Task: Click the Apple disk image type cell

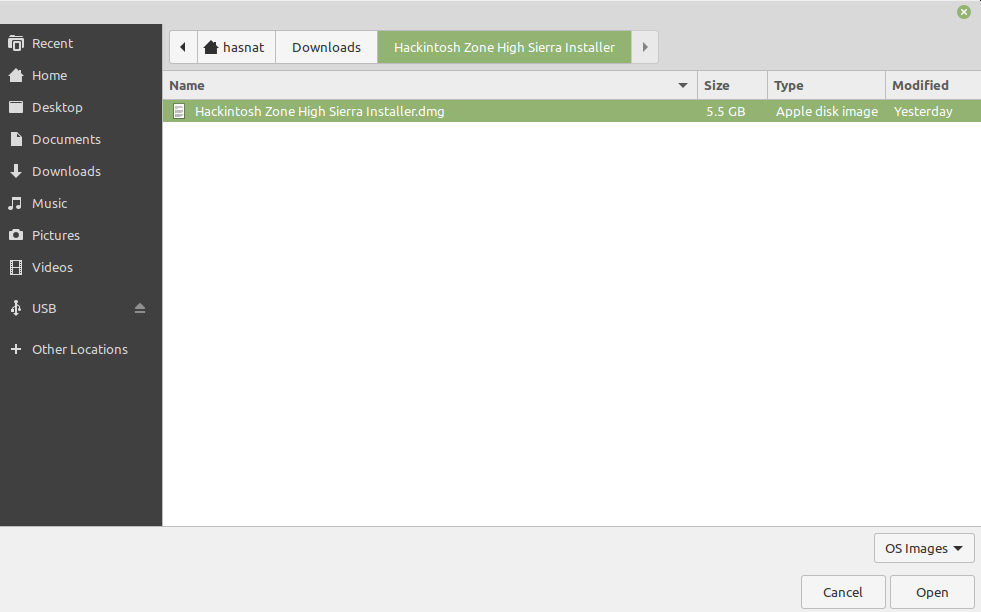Action: pos(826,111)
